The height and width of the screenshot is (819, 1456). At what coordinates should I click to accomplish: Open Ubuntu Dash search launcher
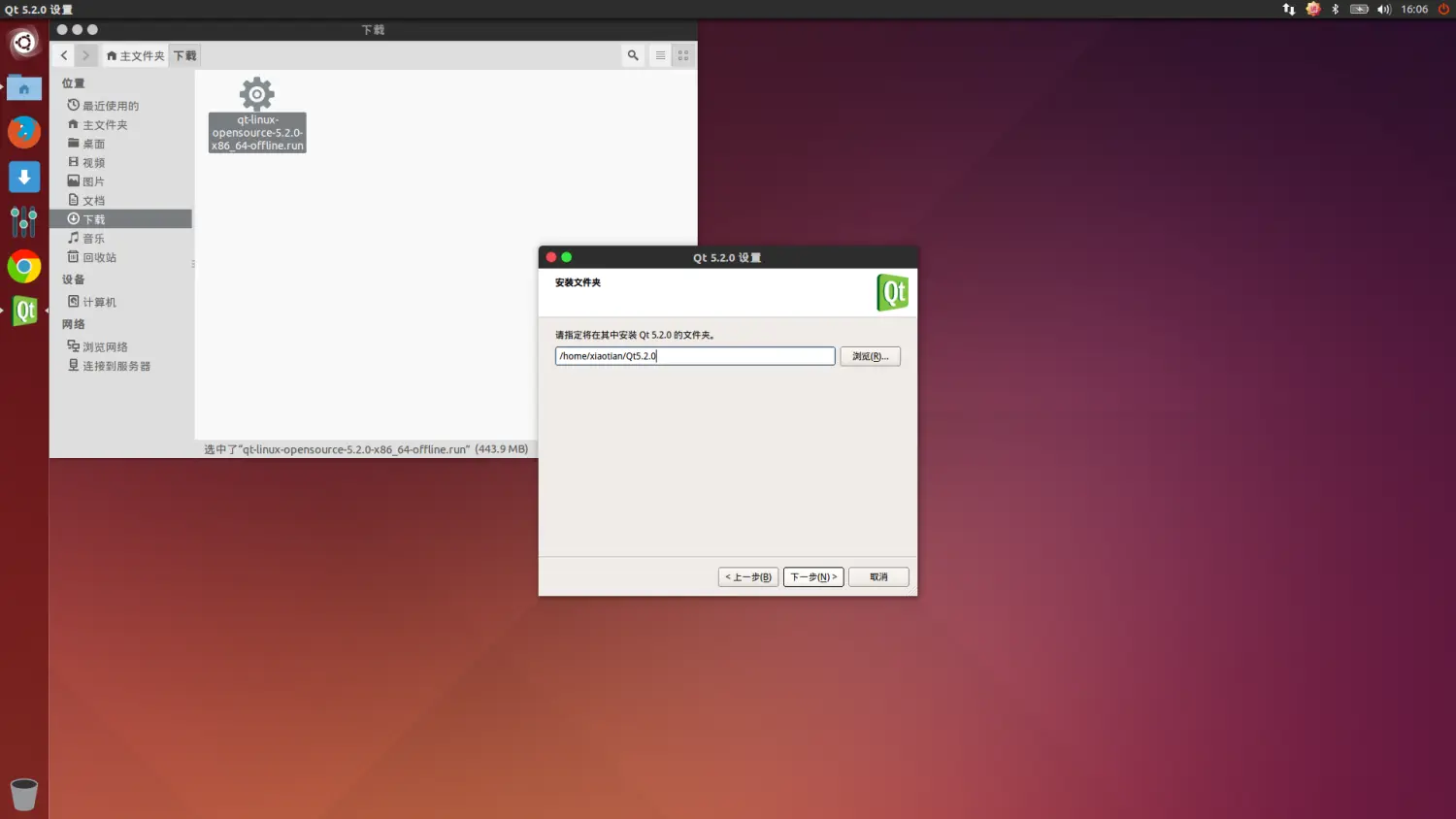click(24, 43)
